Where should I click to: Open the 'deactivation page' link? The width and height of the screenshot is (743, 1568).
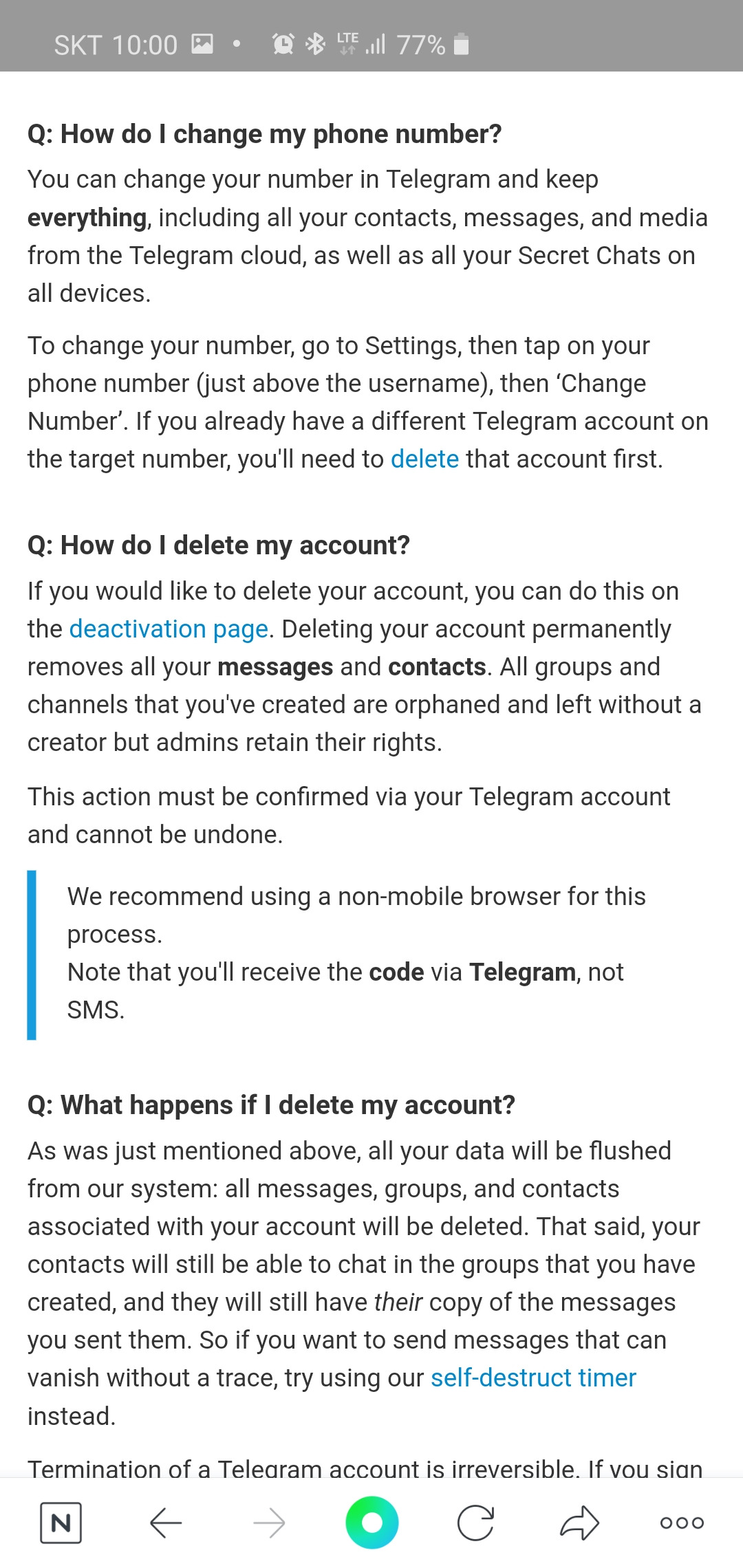169,629
